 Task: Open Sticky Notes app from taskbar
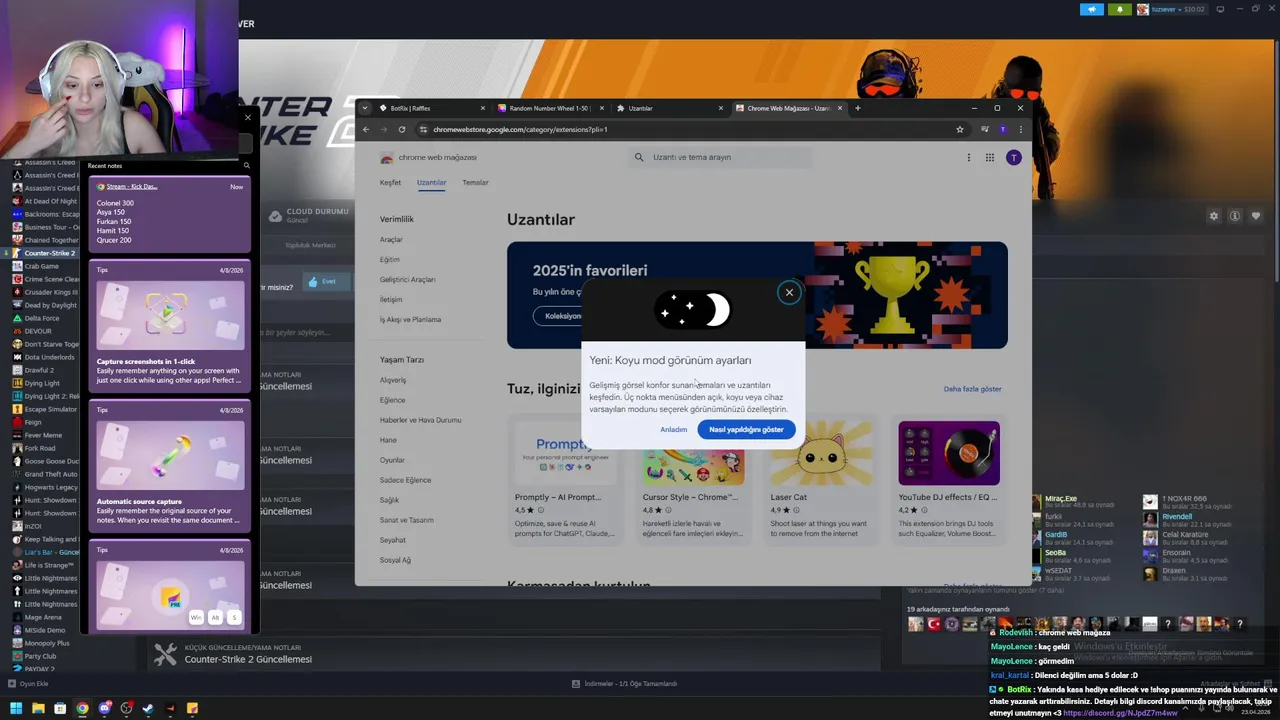point(192,708)
